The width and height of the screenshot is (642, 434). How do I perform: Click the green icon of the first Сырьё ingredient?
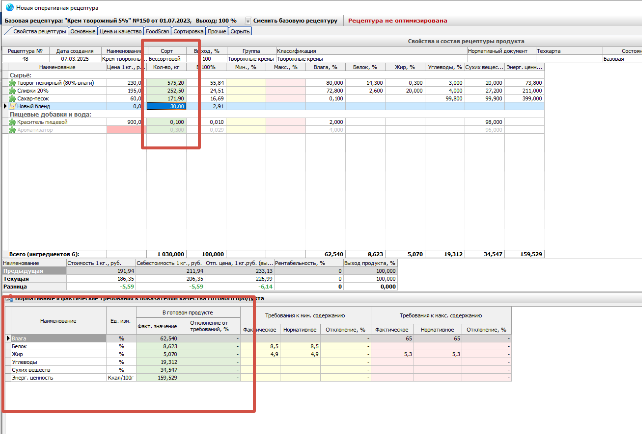[x=14, y=82]
